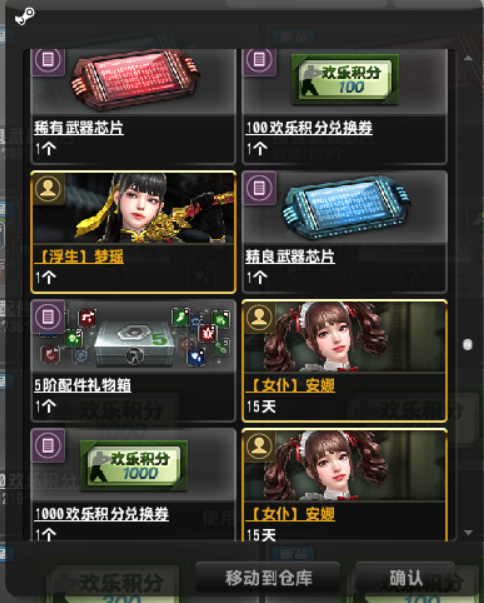Click the 5阶配件礼物箱 gift box image
Image resolution: width=484 pixels, height=603 pixels.
(x=133, y=337)
